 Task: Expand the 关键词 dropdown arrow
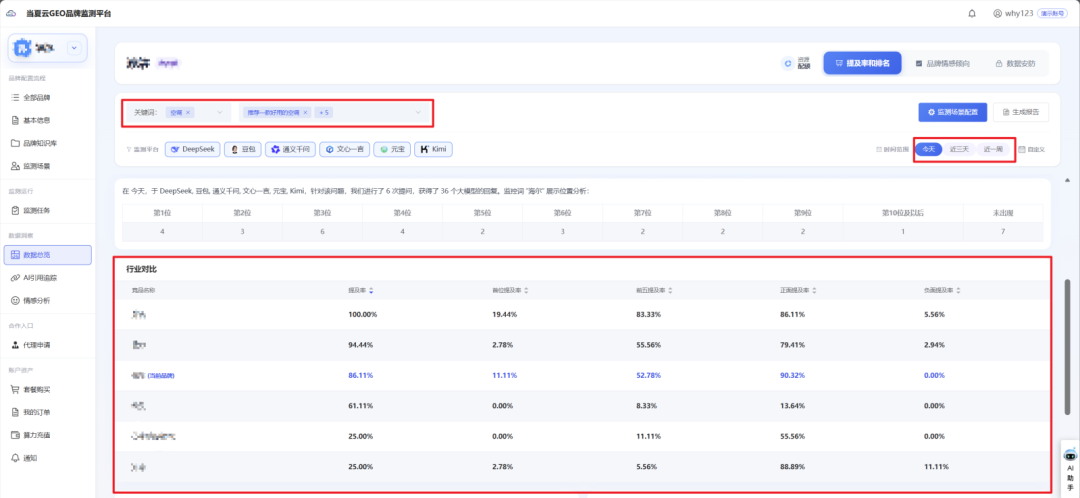(x=220, y=112)
